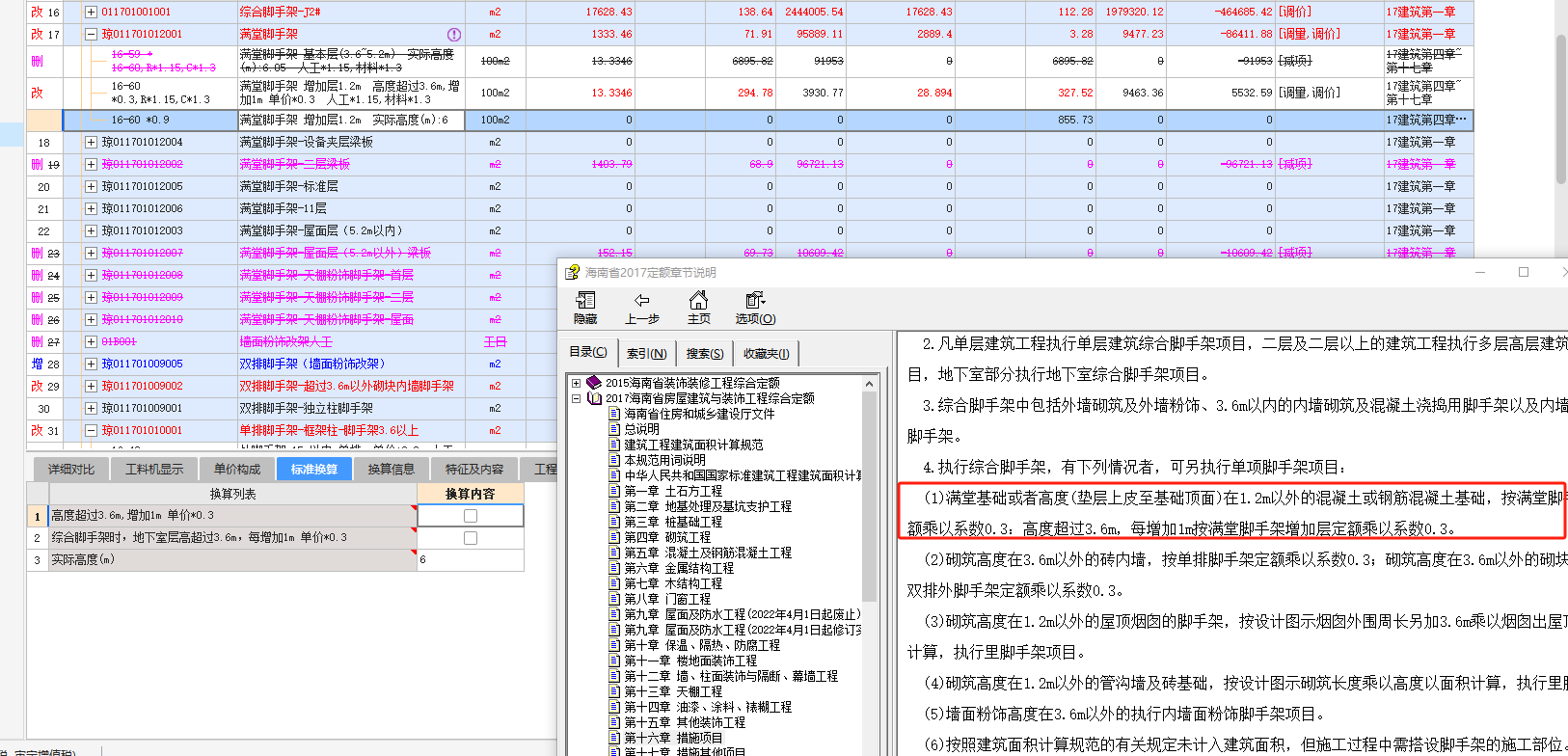Tick checkbox for 高度超过3.6m,增加1m 单价*0.3

(471, 516)
